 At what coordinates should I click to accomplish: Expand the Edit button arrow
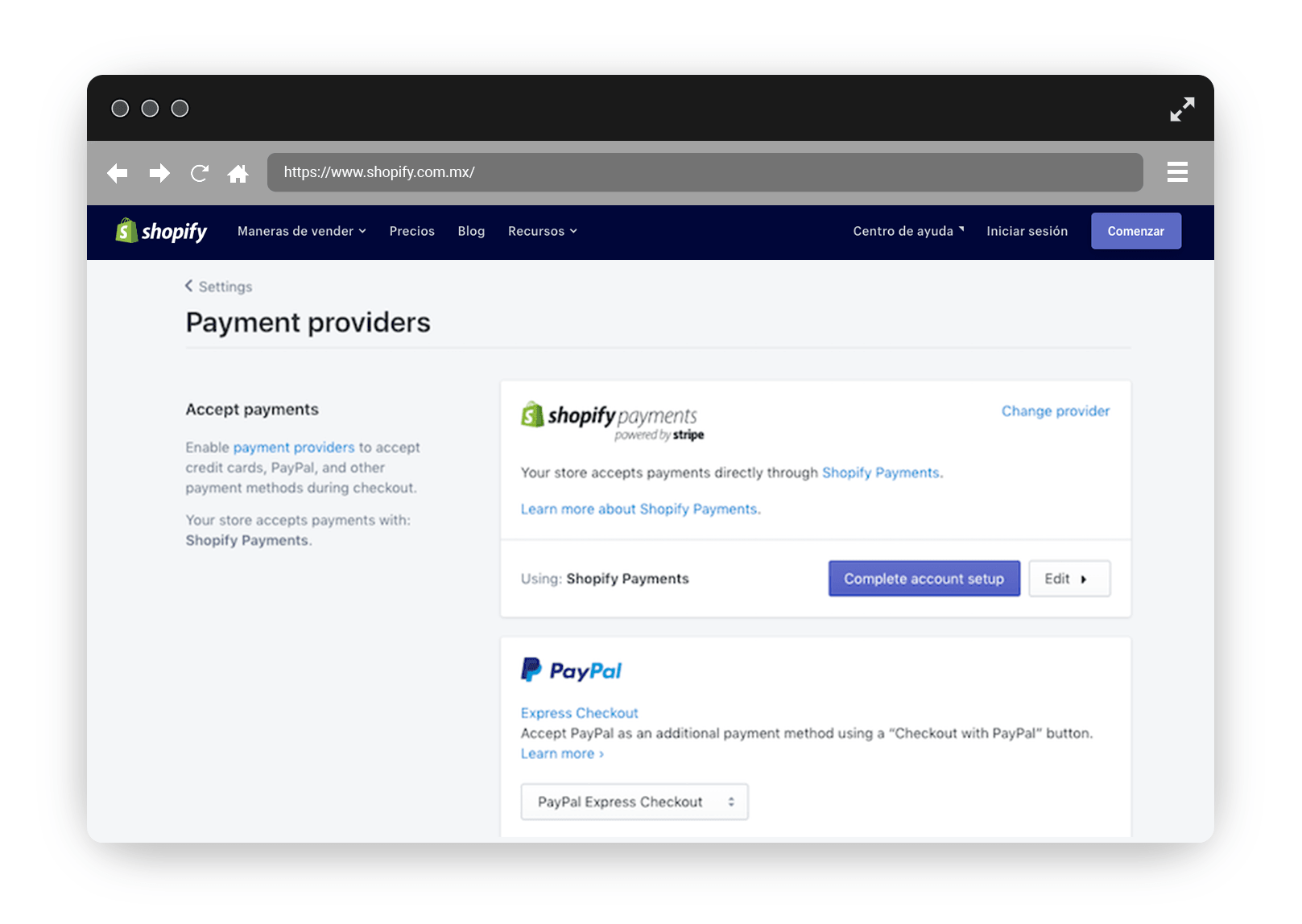click(x=1069, y=579)
